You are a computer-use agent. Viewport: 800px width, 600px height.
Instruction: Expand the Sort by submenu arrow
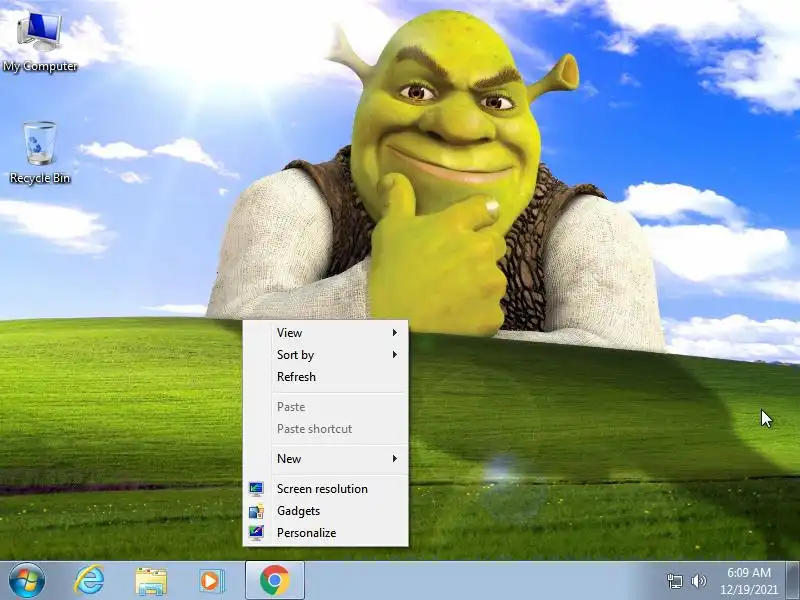click(x=395, y=355)
